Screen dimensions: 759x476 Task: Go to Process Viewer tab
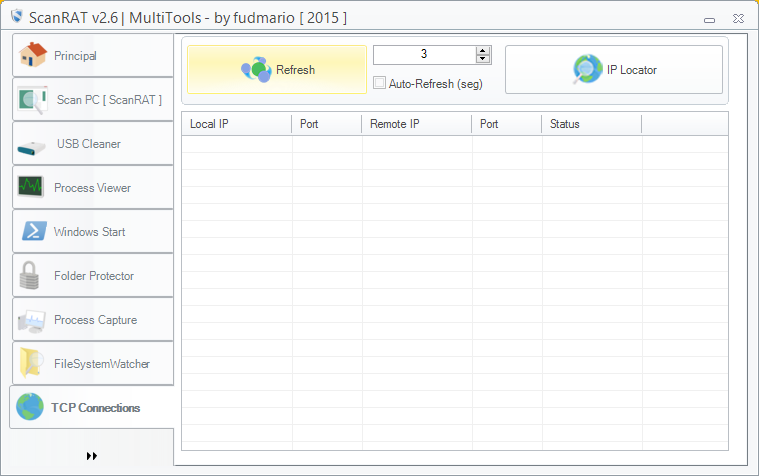92,188
